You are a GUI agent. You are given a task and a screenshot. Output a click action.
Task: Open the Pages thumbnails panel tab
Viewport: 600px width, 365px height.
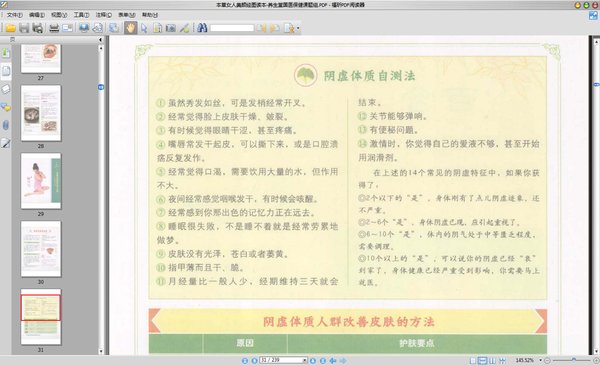6,71
